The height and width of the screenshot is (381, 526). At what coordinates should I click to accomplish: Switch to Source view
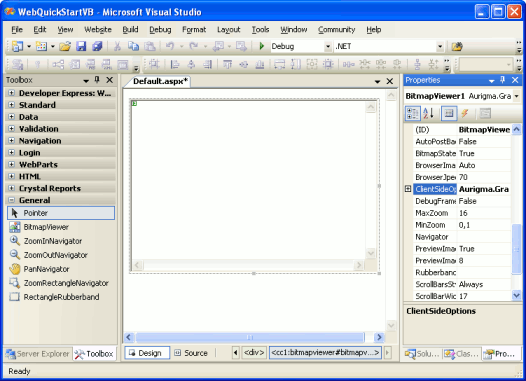[191, 353]
